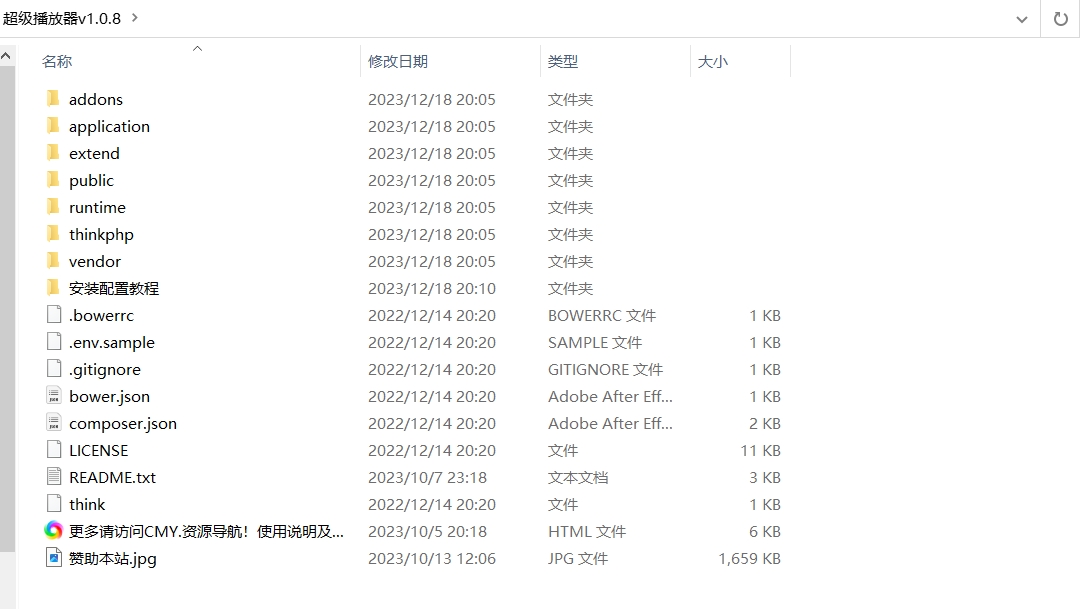Select the LICENSE file name

pos(98,450)
